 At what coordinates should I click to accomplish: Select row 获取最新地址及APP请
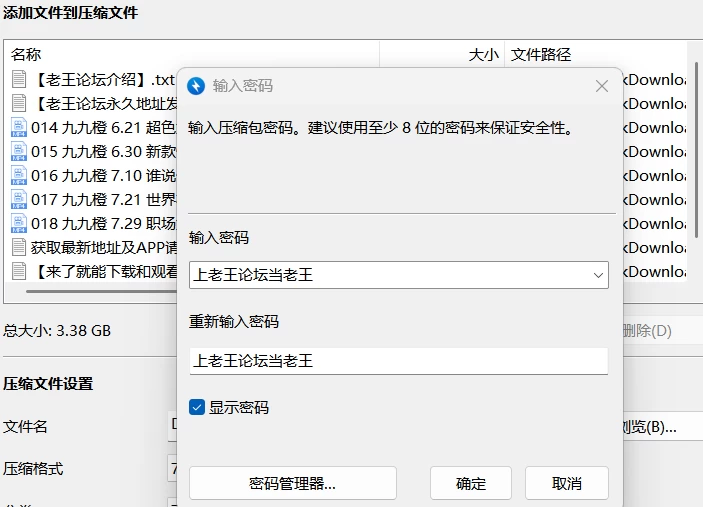[93, 247]
